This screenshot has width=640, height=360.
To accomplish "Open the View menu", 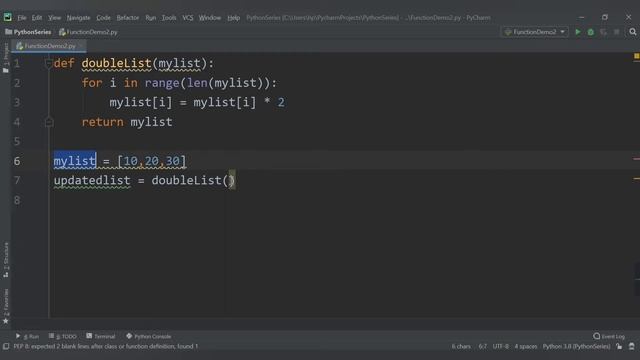I will pyautogui.click(x=54, y=18).
